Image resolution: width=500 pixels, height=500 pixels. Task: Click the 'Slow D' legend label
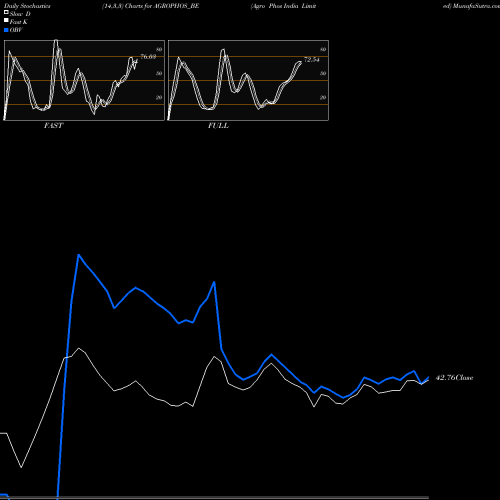point(20,14)
